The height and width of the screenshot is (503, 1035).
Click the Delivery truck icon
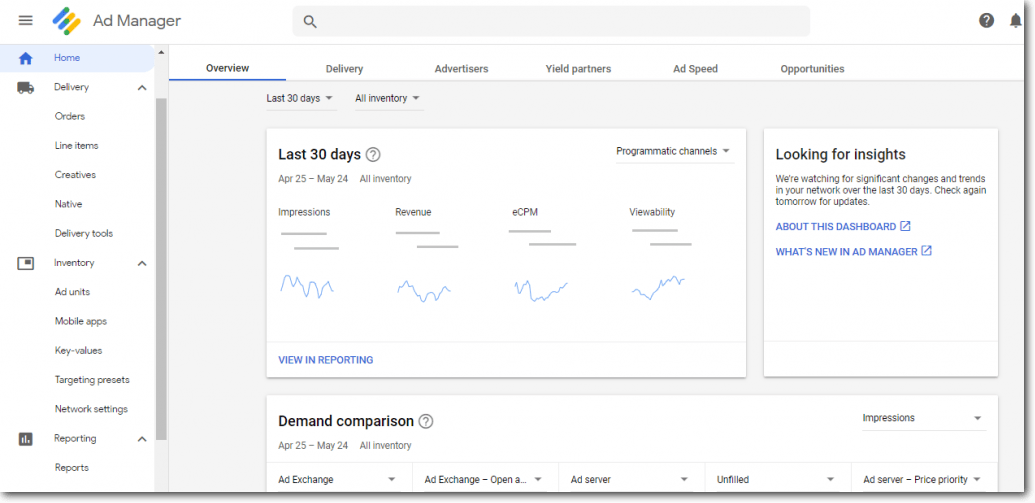(26, 88)
